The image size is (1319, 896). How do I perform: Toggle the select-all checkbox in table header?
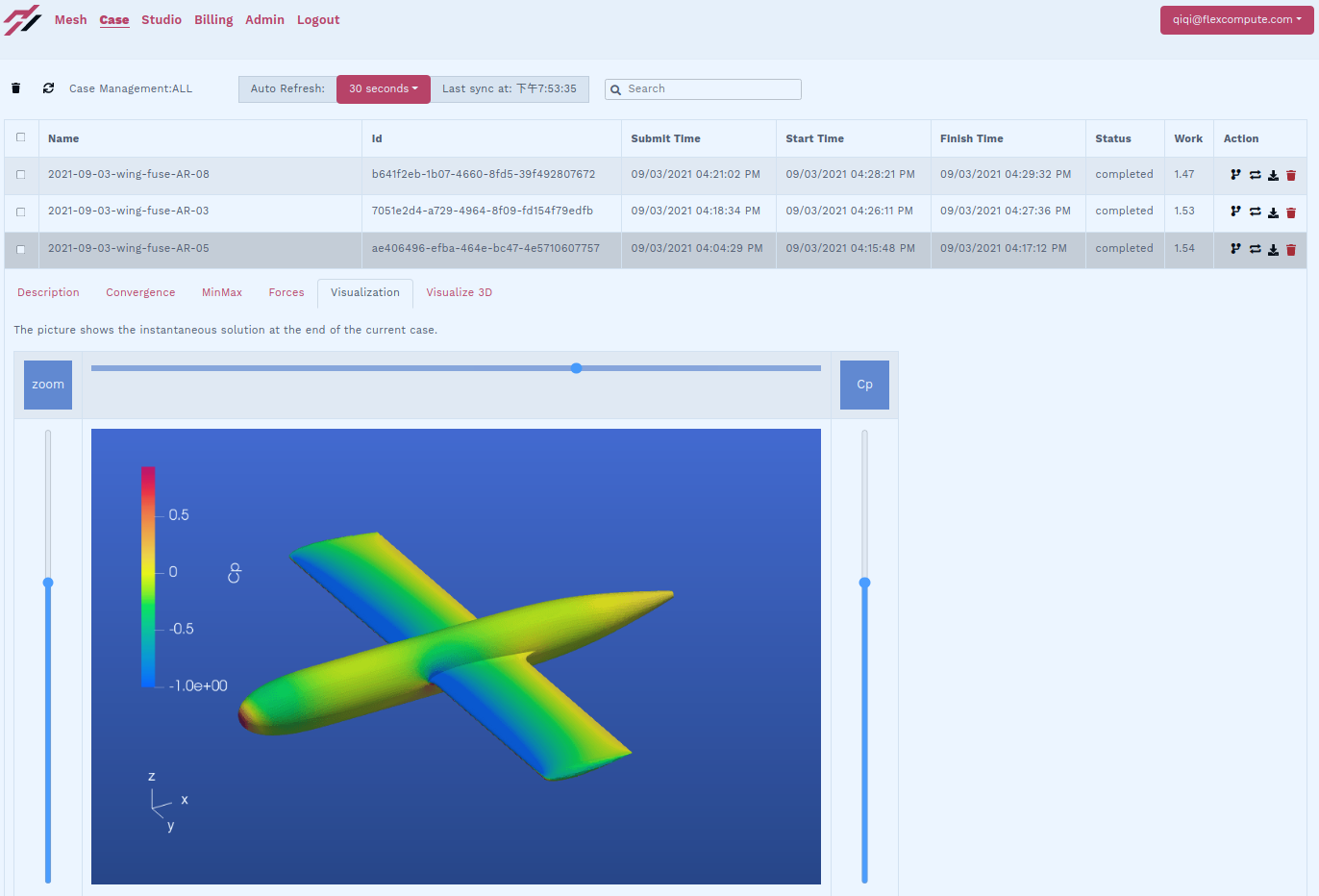pyautogui.click(x=20, y=137)
